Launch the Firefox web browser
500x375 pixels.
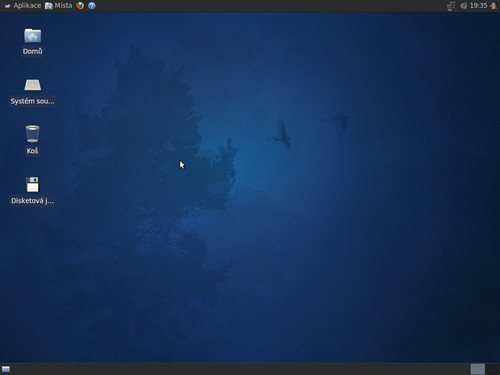coord(80,6)
